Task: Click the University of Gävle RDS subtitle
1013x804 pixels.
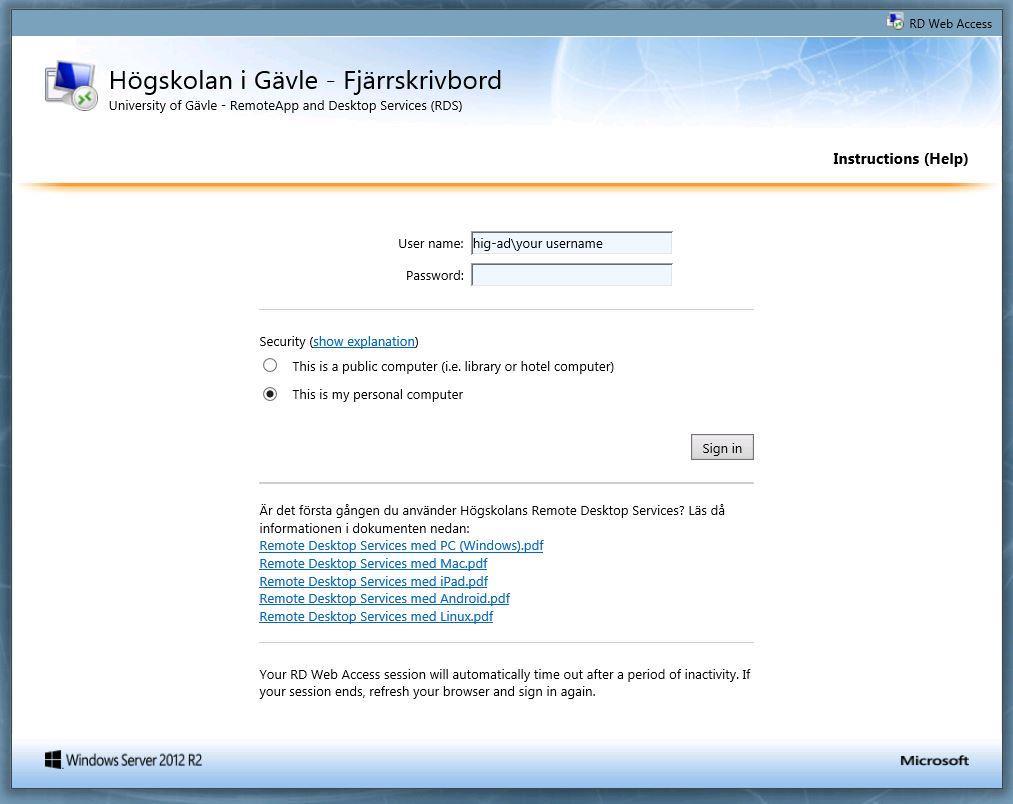Action: click(286, 105)
